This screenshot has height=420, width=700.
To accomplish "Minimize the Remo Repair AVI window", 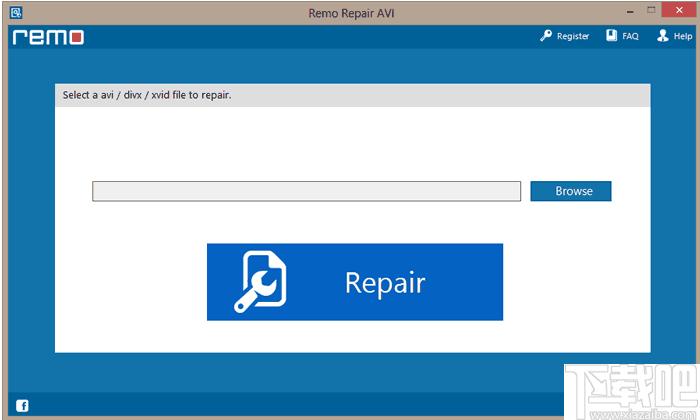I will (630, 11).
